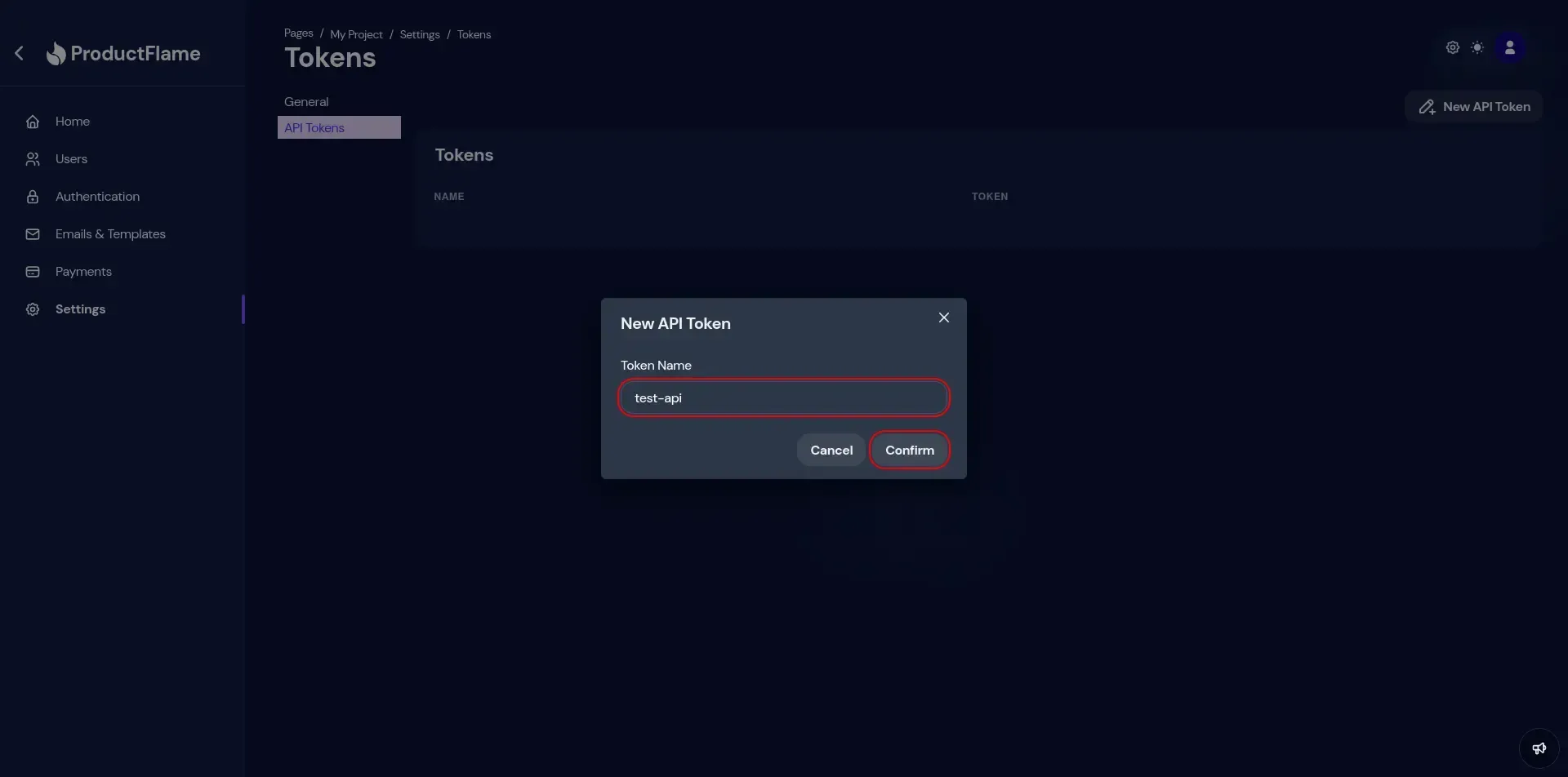
Task: Click the Emails envelope icon in sidebar
Action: click(33, 234)
